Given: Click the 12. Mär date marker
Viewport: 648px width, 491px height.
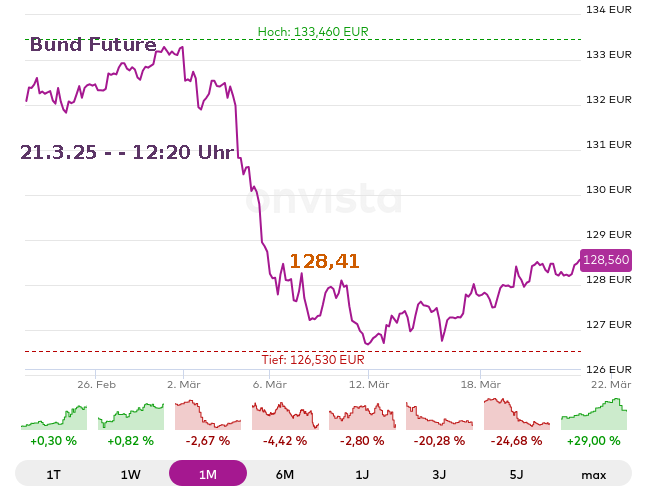Looking at the screenshot, I should click(368, 384).
